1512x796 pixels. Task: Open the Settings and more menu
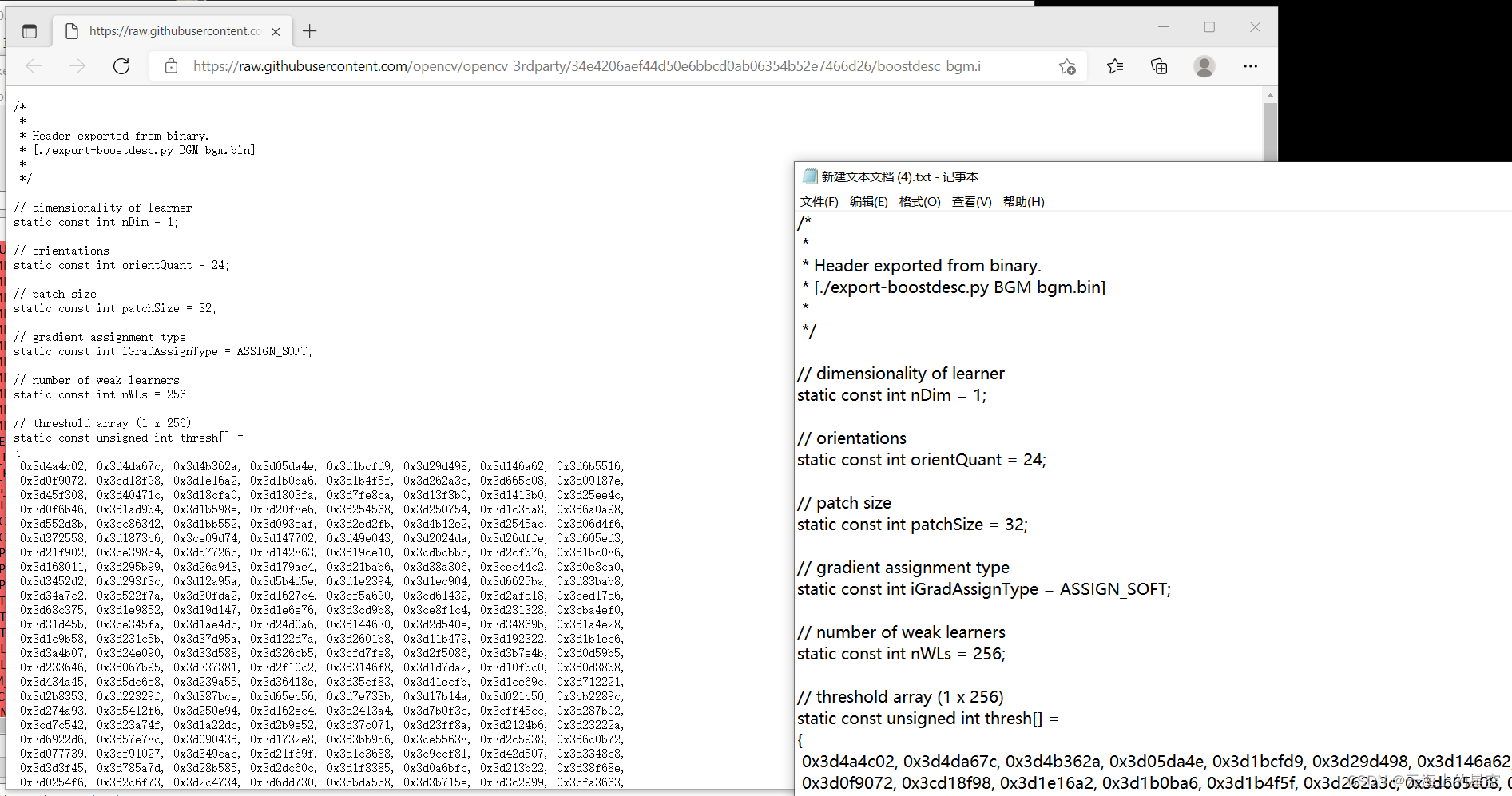1250,66
